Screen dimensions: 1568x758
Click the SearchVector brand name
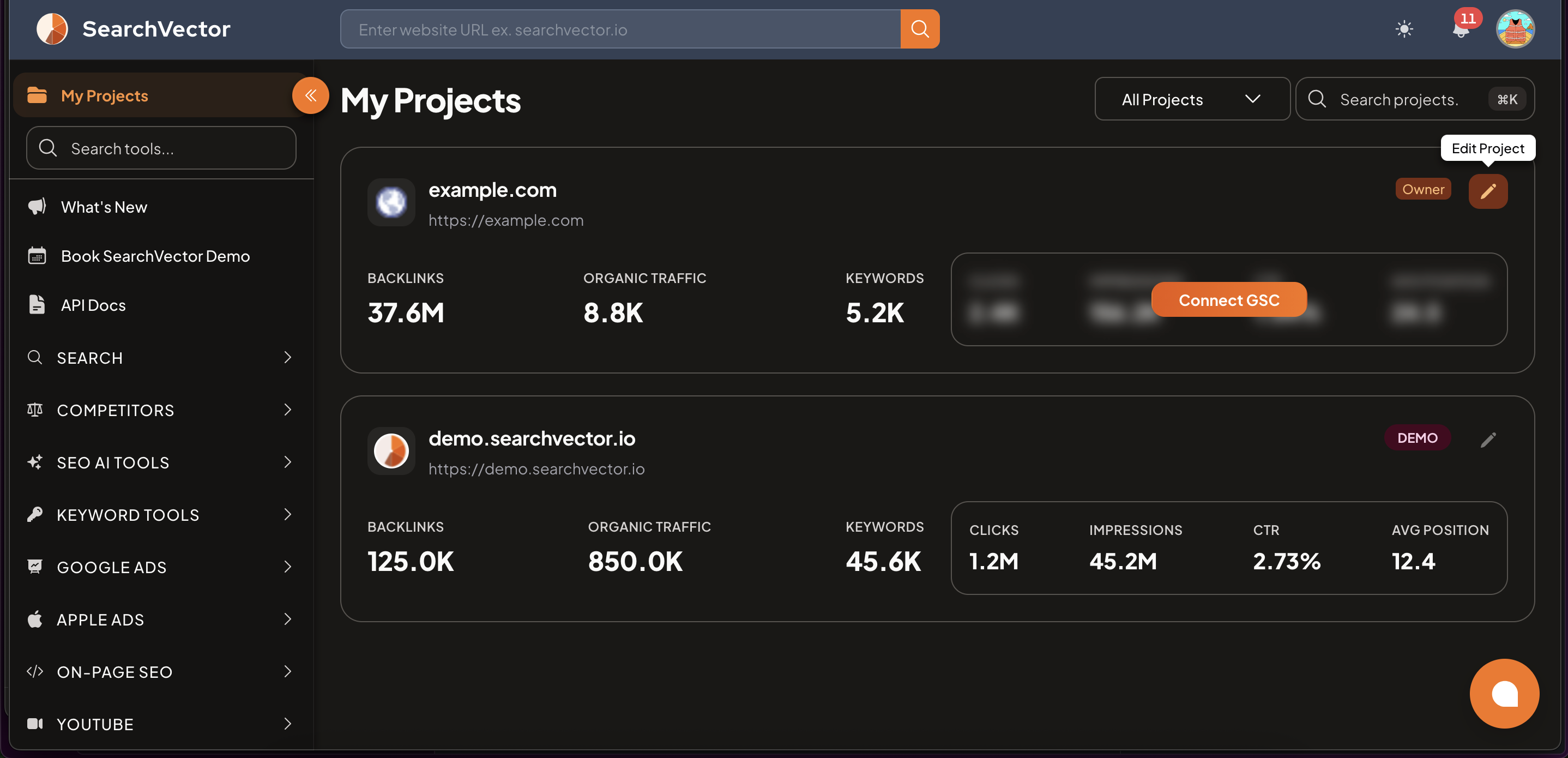(156, 28)
